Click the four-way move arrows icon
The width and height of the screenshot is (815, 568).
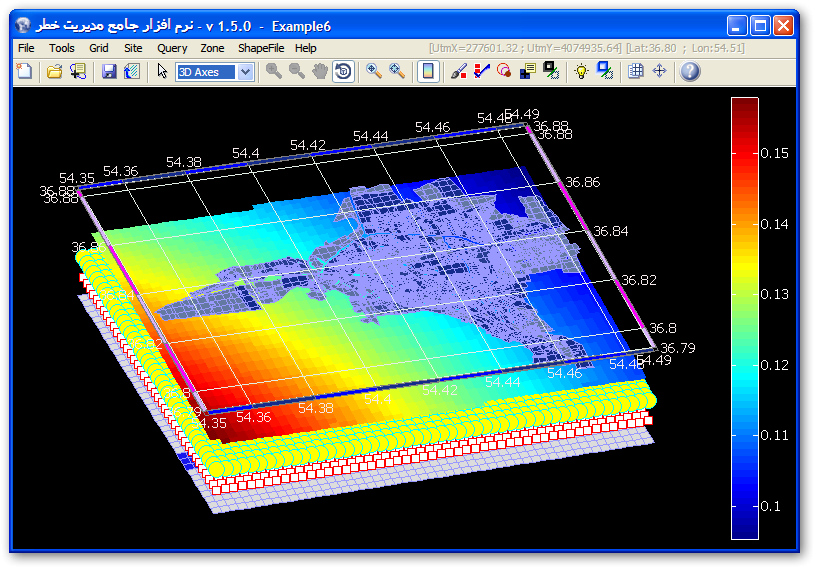[x=659, y=71]
